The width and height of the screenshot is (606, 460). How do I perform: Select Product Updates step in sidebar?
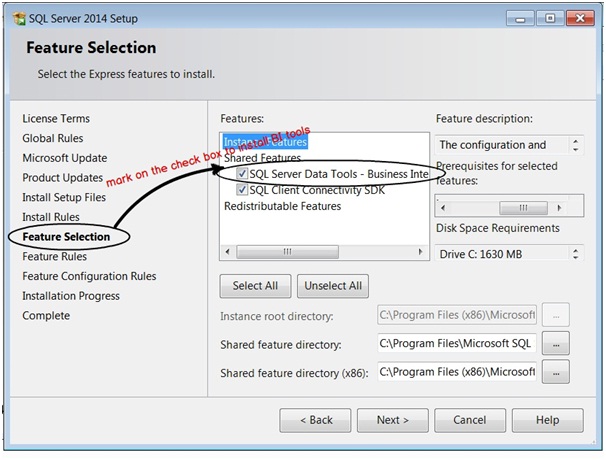[x=63, y=177]
